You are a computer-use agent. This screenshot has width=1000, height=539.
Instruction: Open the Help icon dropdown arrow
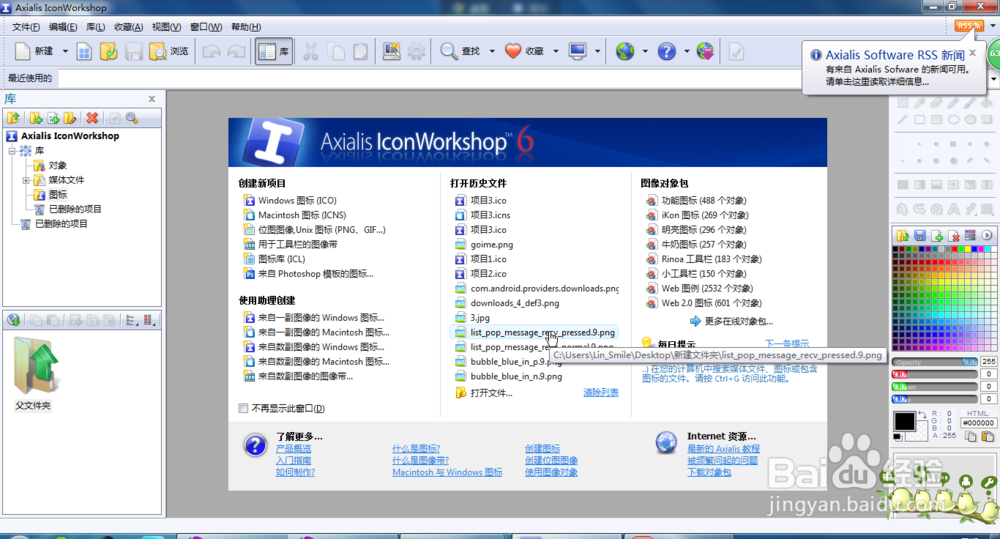[x=686, y=51]
